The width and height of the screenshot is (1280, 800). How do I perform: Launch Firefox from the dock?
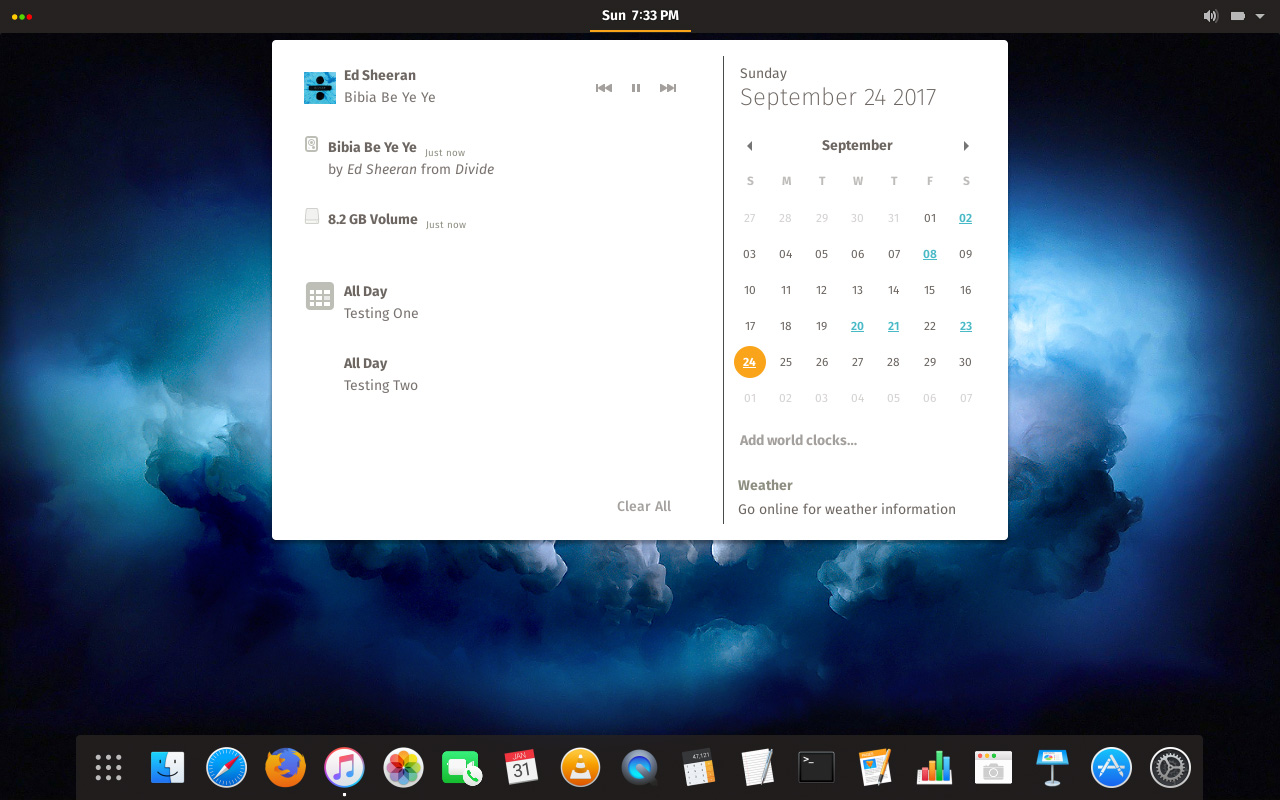point(285,768)
